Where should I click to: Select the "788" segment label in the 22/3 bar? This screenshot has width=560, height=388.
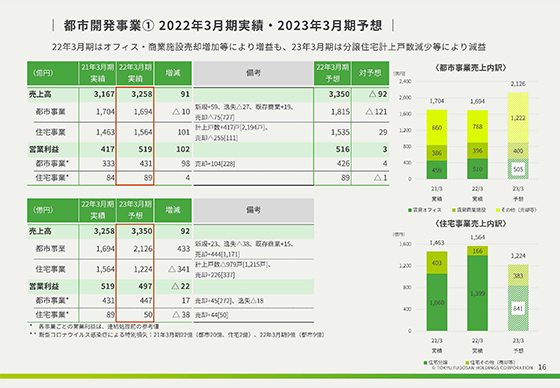click(478, 126)
